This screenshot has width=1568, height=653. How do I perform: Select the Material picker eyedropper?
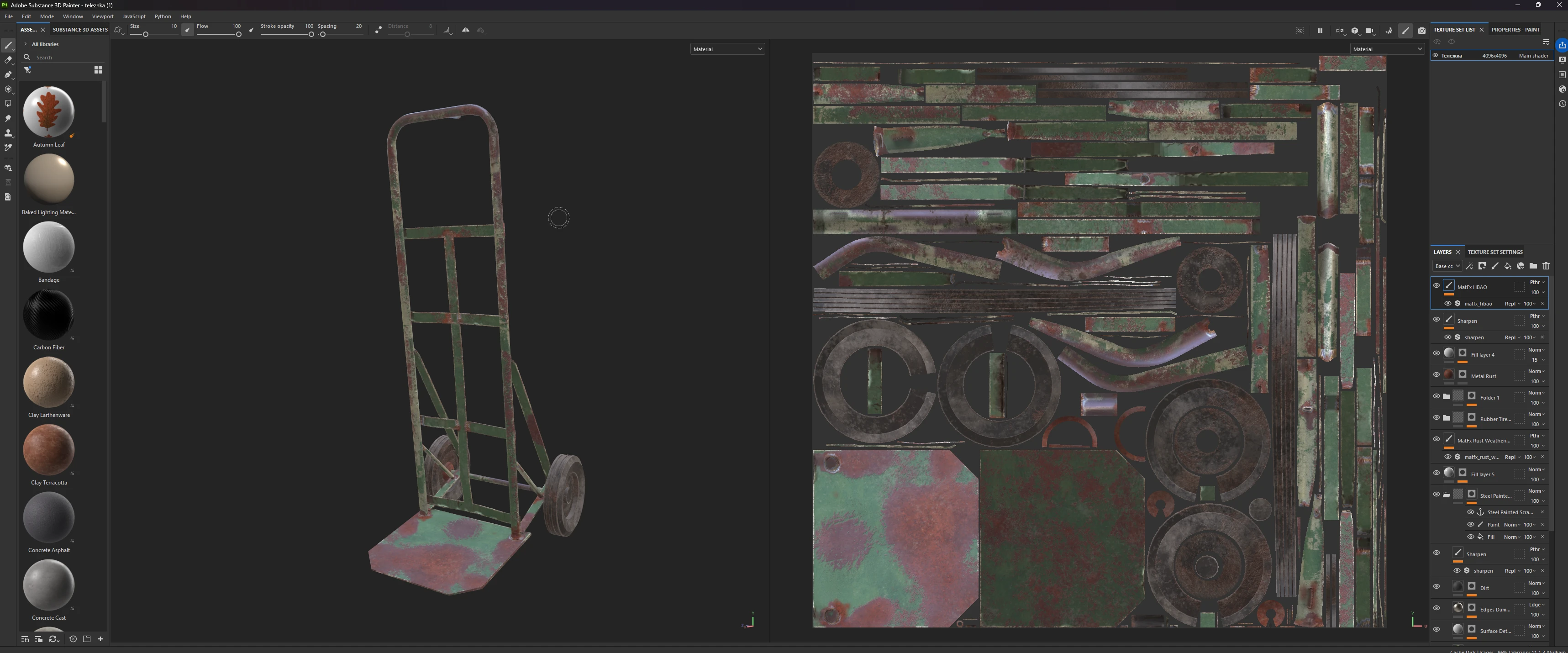click(8, 147)
